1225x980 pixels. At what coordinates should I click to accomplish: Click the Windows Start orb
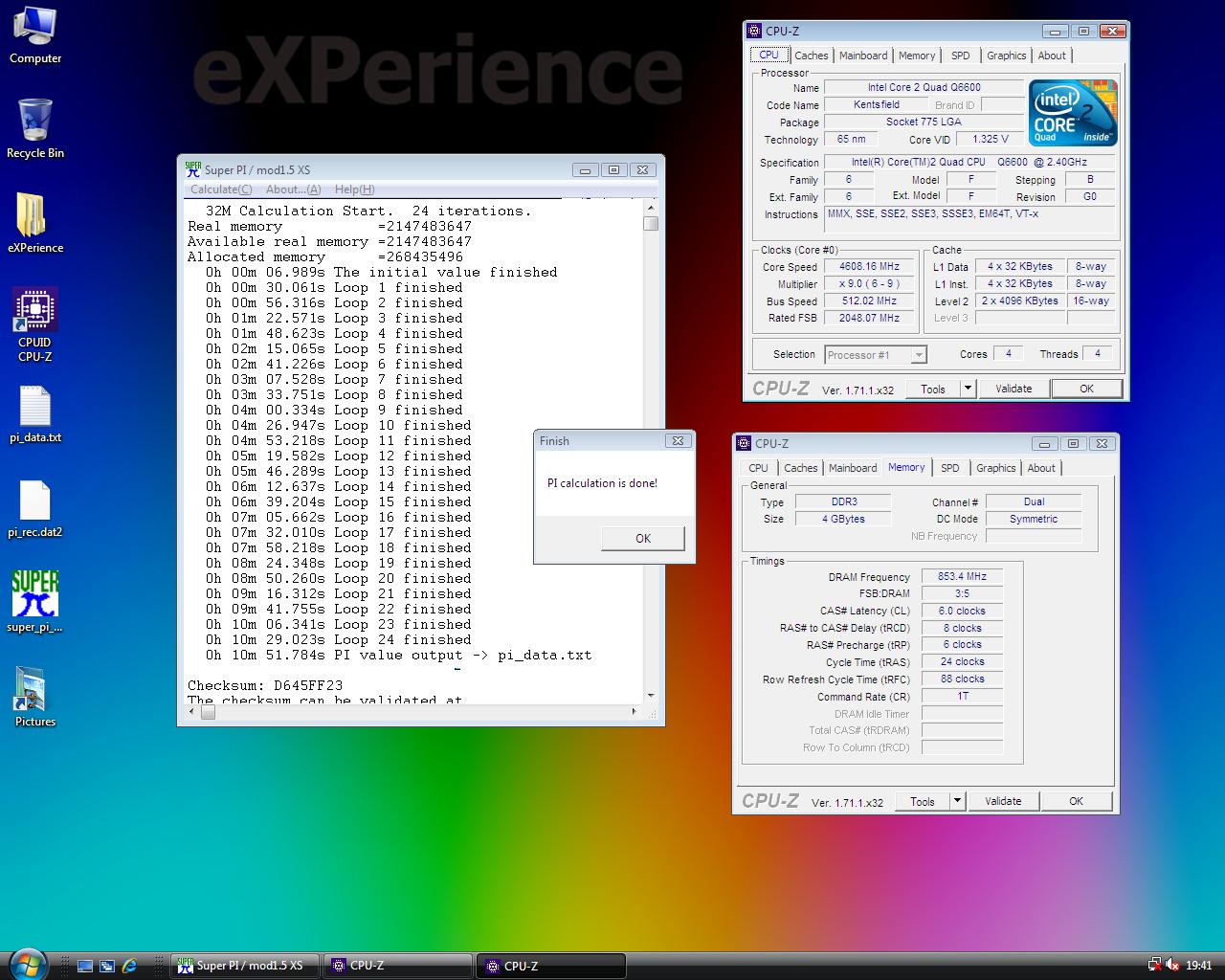(26, 964)
